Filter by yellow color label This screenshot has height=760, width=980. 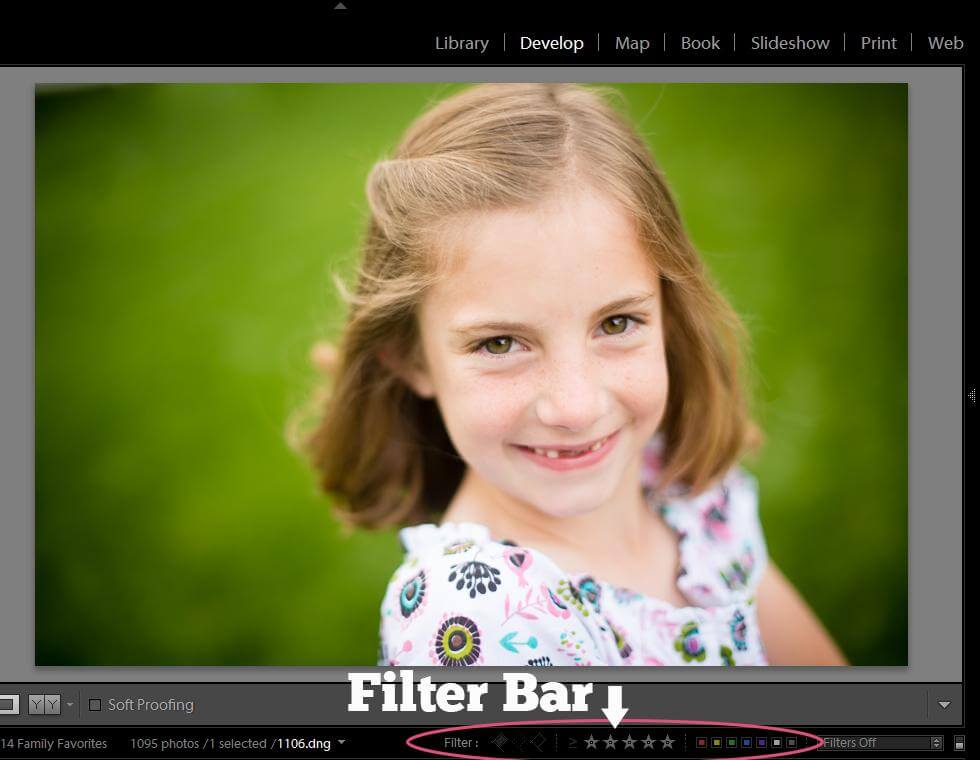coord(716,742)
